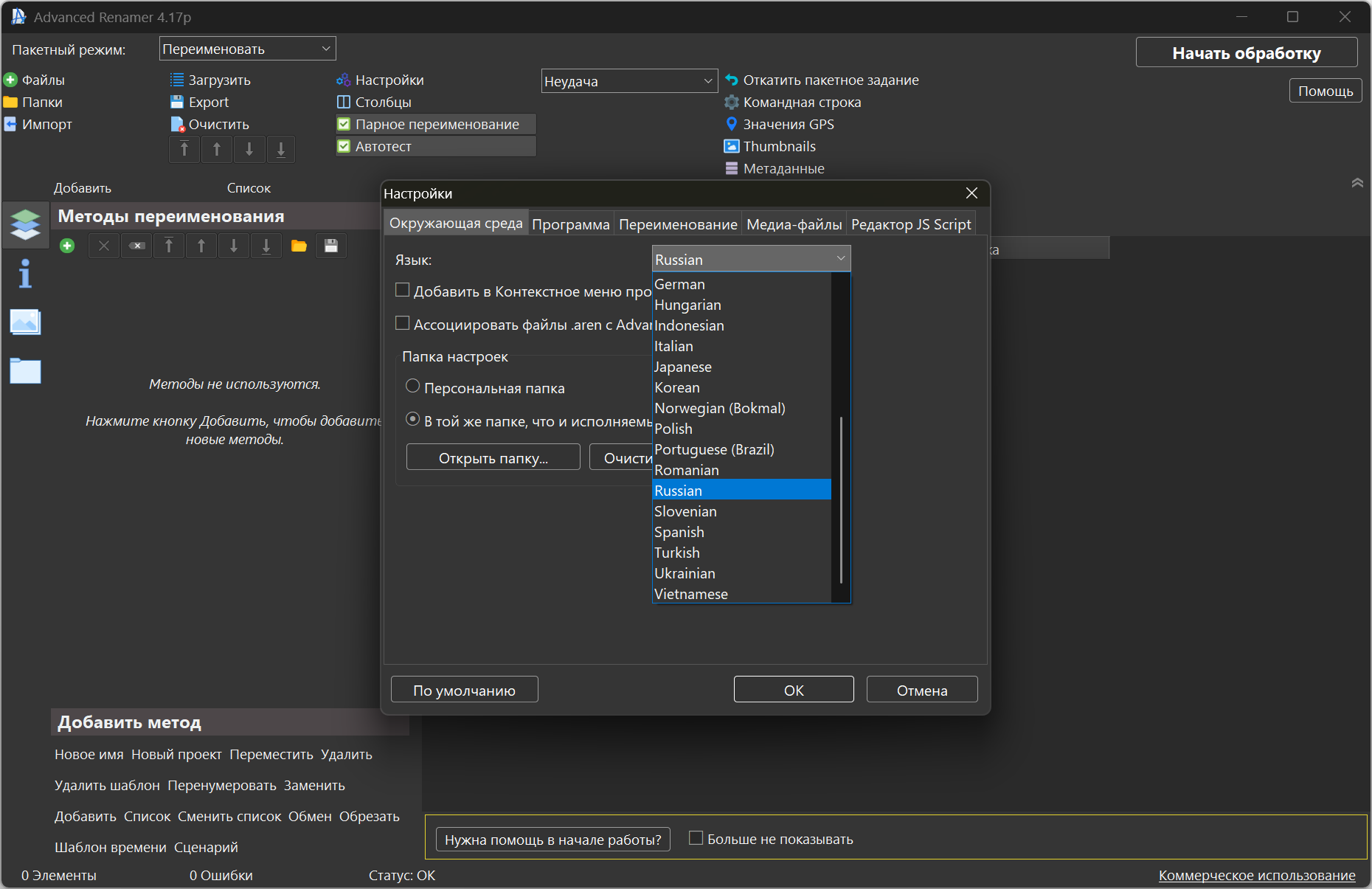Switch to the Программа tab
Screen dimensions: 1372x889
tap(570, 224)
